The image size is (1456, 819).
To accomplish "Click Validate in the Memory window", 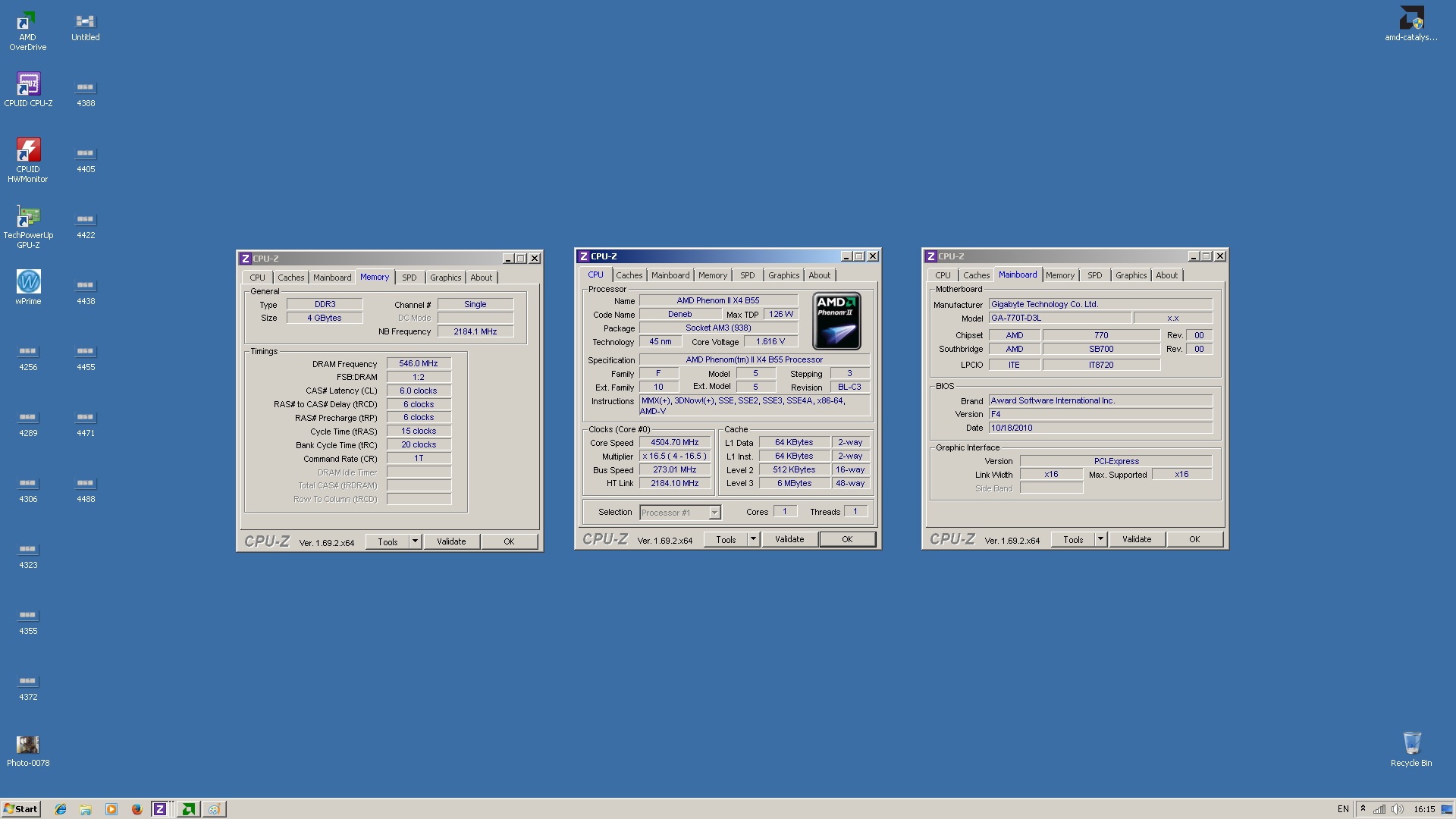I will (x=451, y=541).
